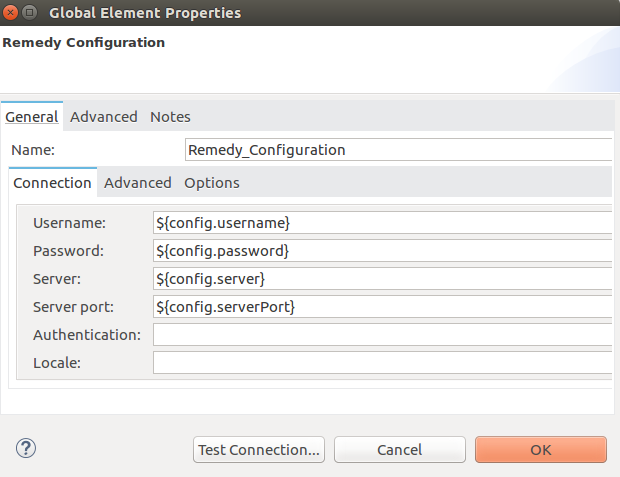Show the Options sub-tab
The width and height of the screenshot is (620, 477).
pos(211,183)
